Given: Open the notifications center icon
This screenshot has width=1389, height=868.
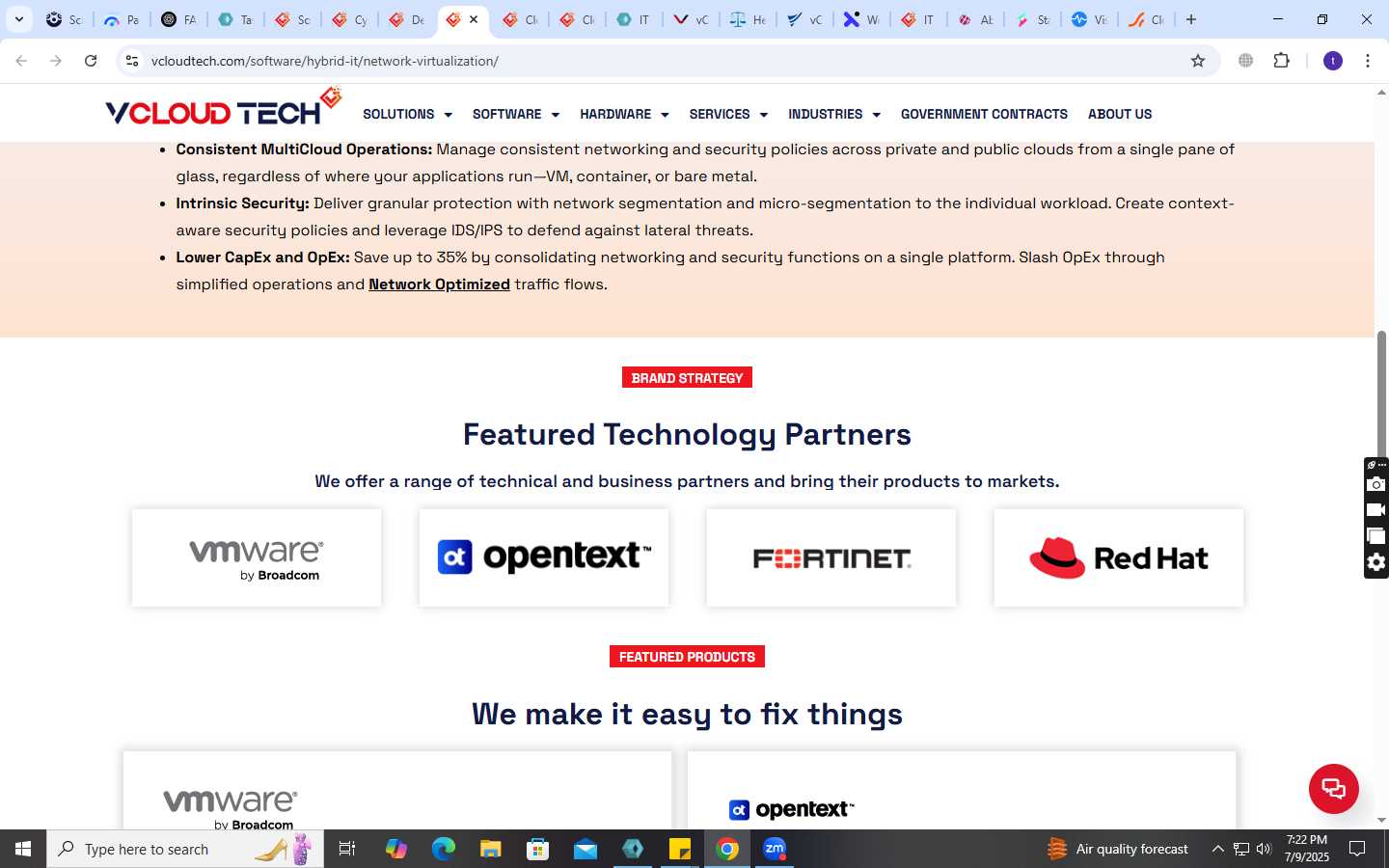Looking at the screenshot, I should (x=1357, y=849).
